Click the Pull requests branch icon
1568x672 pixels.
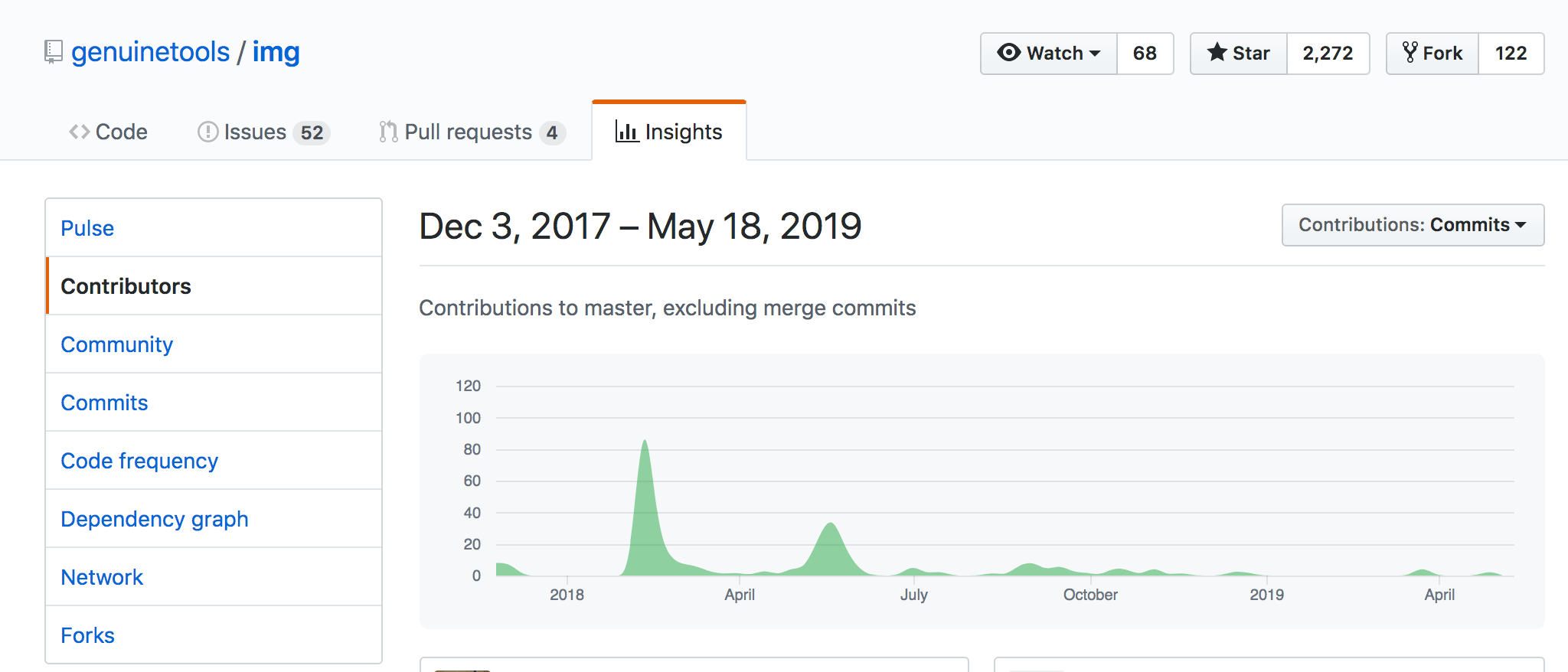pos(388,132)
